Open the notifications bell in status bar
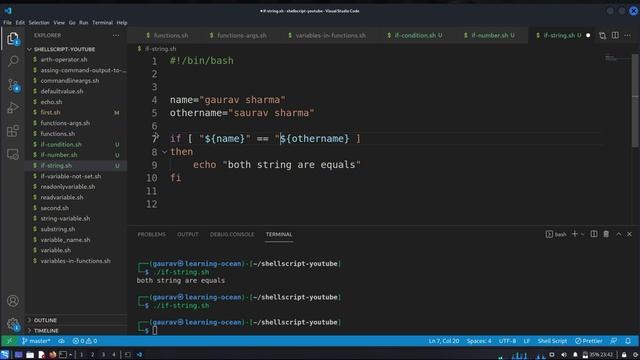Image resolution: width=640 pixels, height=360 pixels. point(628,341)
